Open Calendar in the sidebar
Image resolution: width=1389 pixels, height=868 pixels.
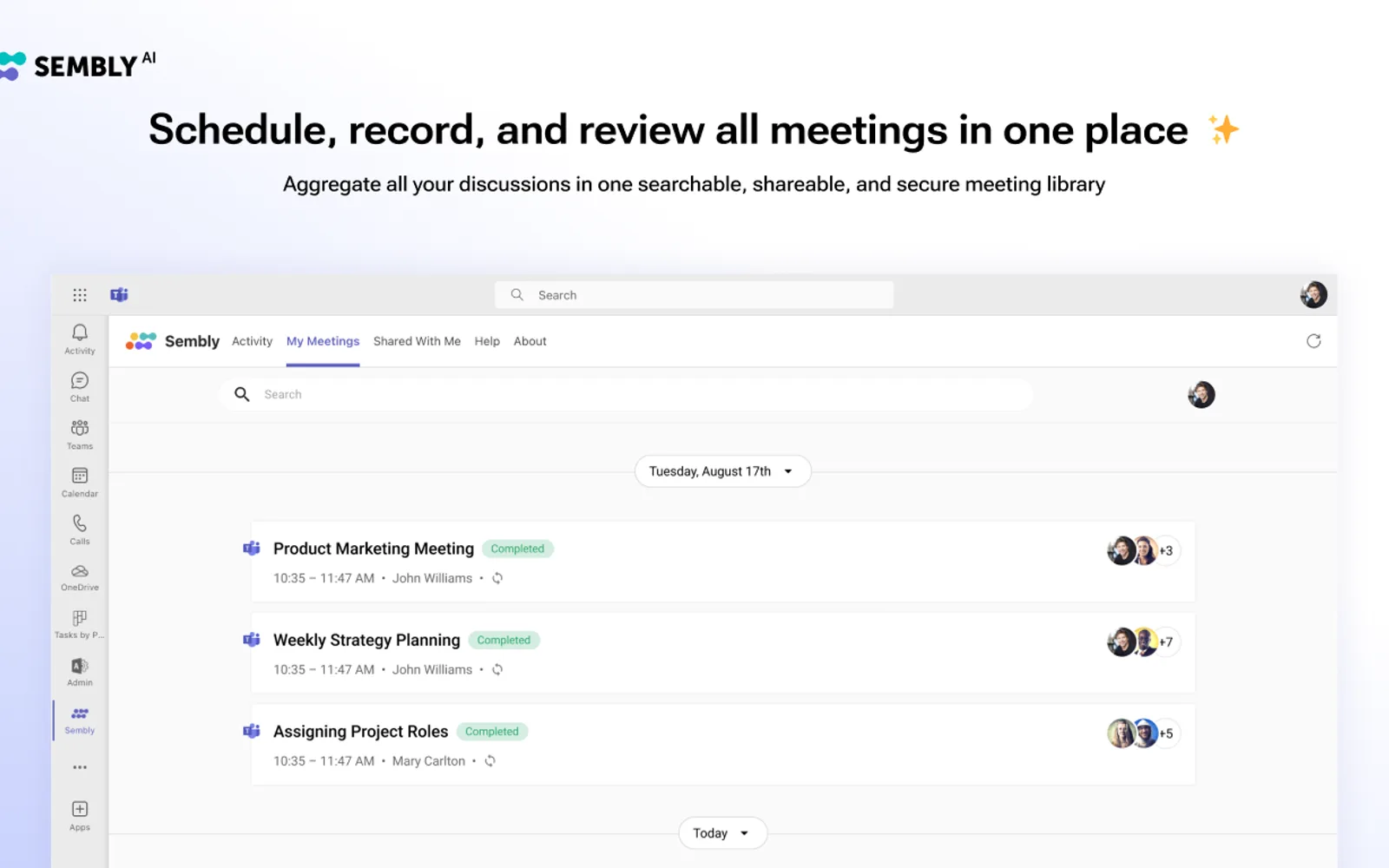(80, 483)
